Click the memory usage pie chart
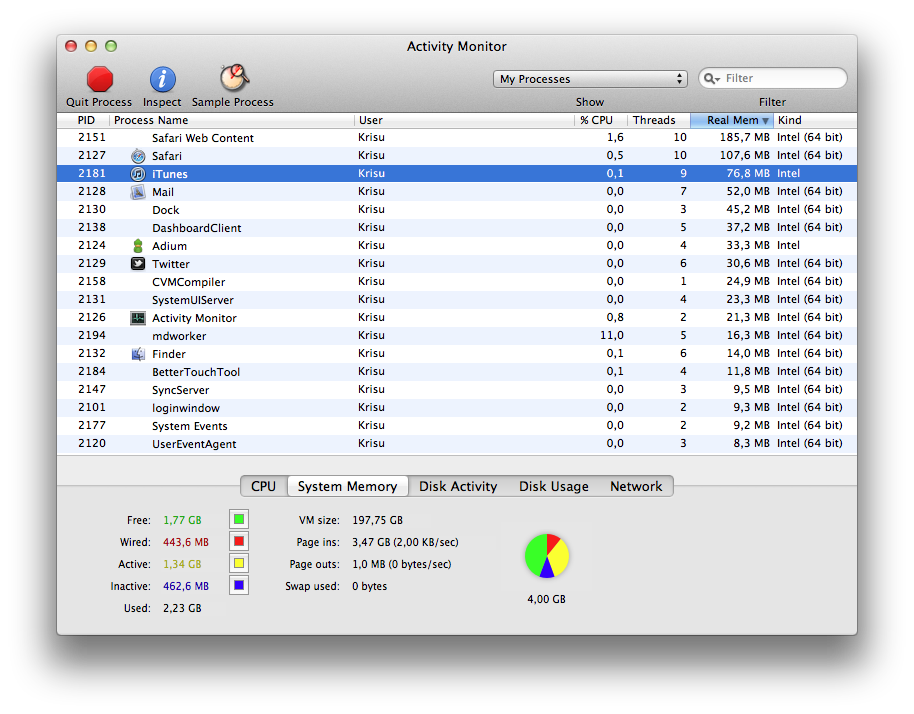Screen dimensions: 914x714 pos(547,555)
